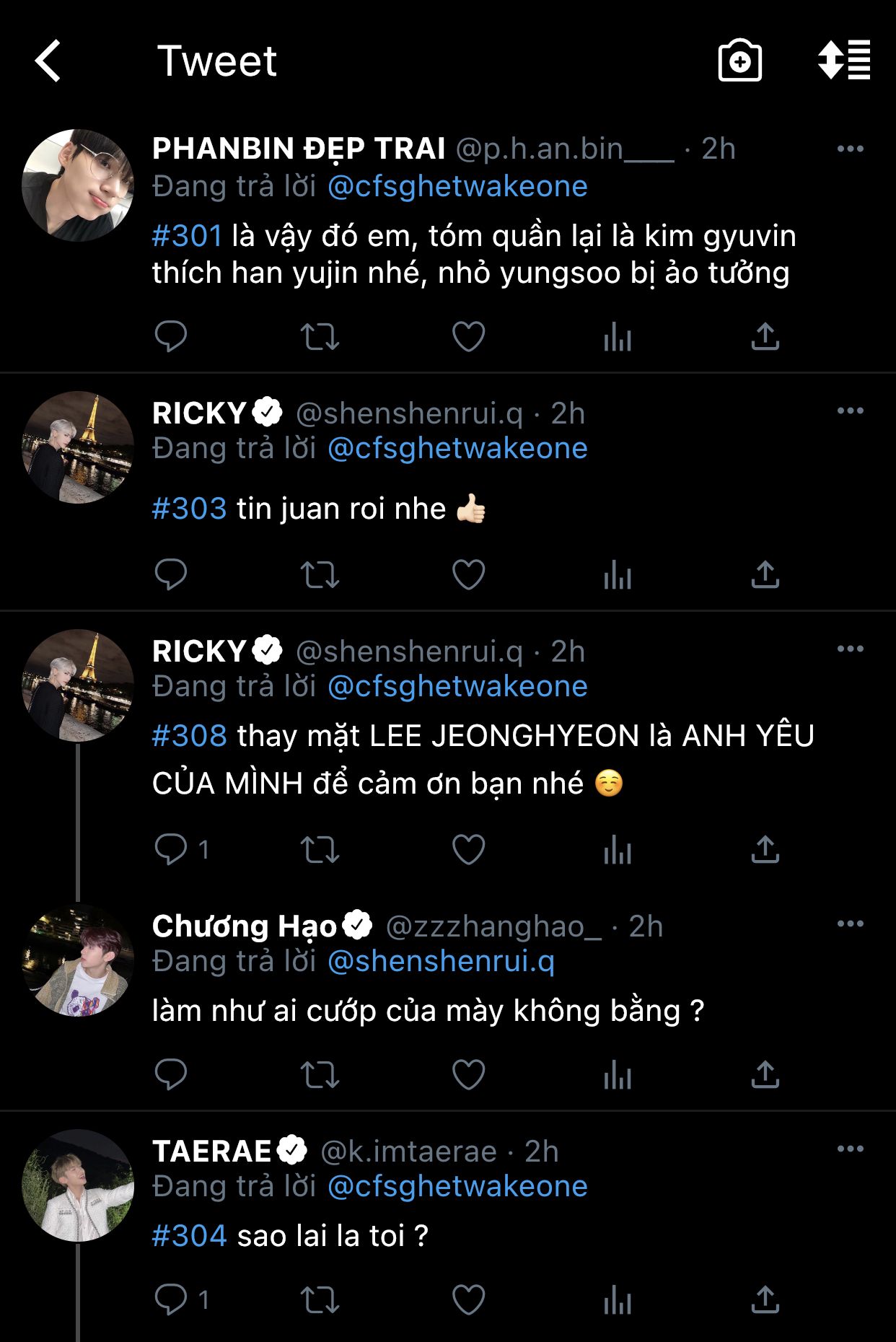The image size is (896, 1342).
Task: Retweet RICKY's #303 tweet
Action: 320,575
